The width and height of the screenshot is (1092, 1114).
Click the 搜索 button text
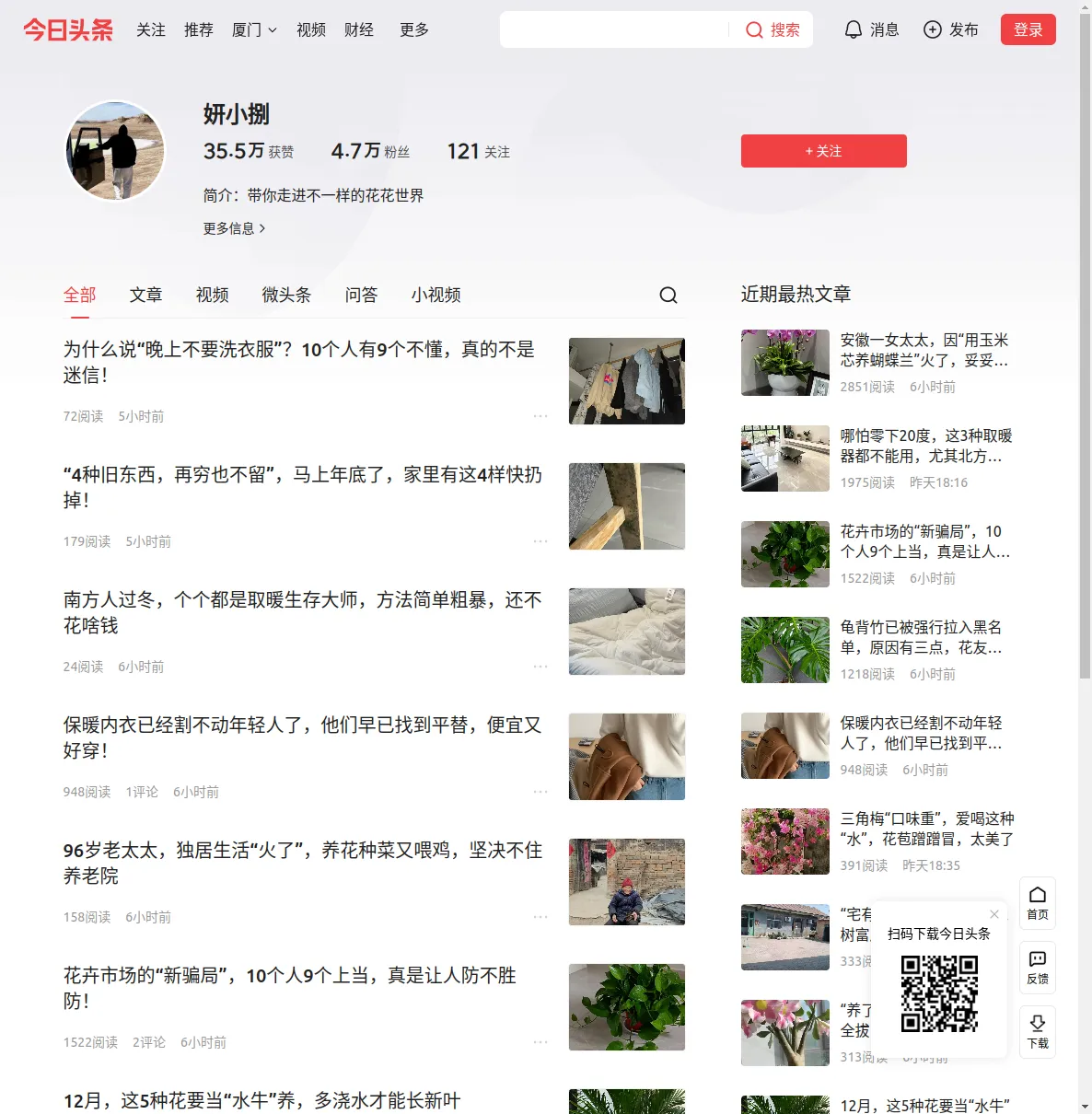tap(785, 29)
